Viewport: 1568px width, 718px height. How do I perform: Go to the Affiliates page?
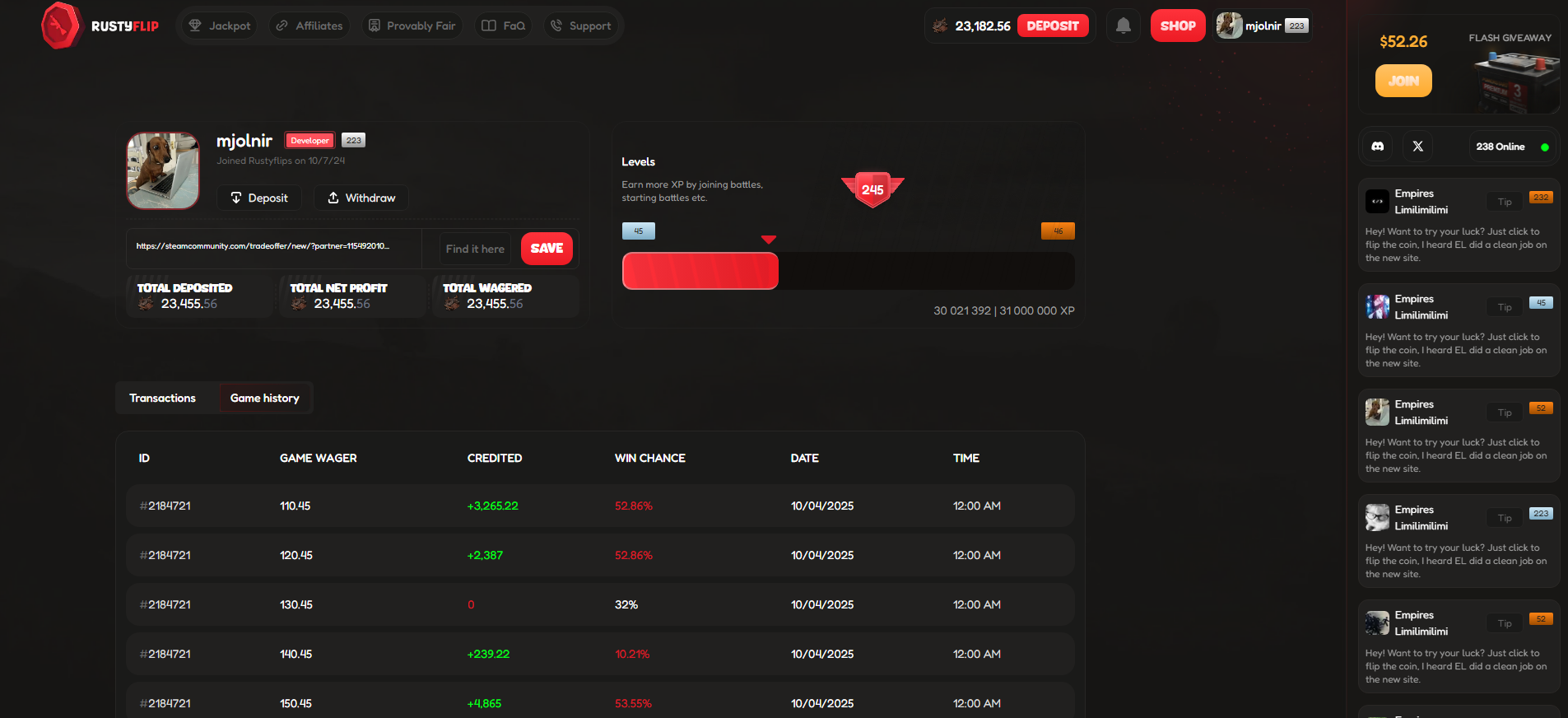tap(309, 26)
